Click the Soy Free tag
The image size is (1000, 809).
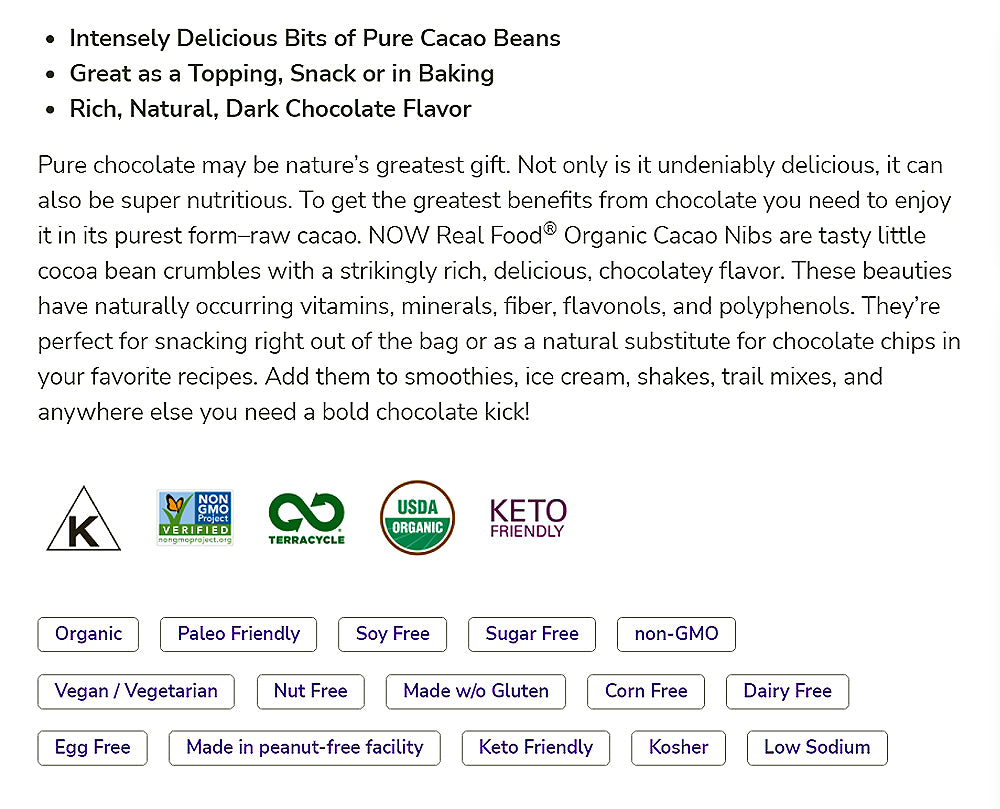(392, 634)
